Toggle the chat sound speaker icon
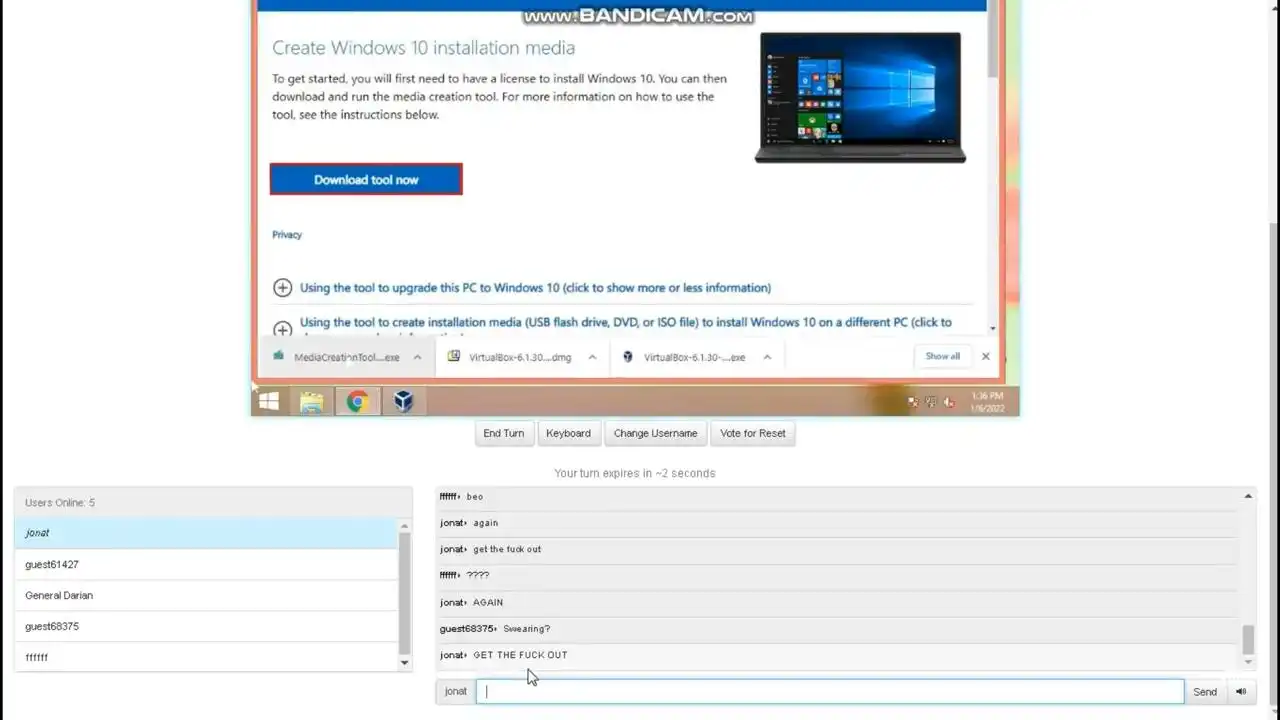 1241,691
